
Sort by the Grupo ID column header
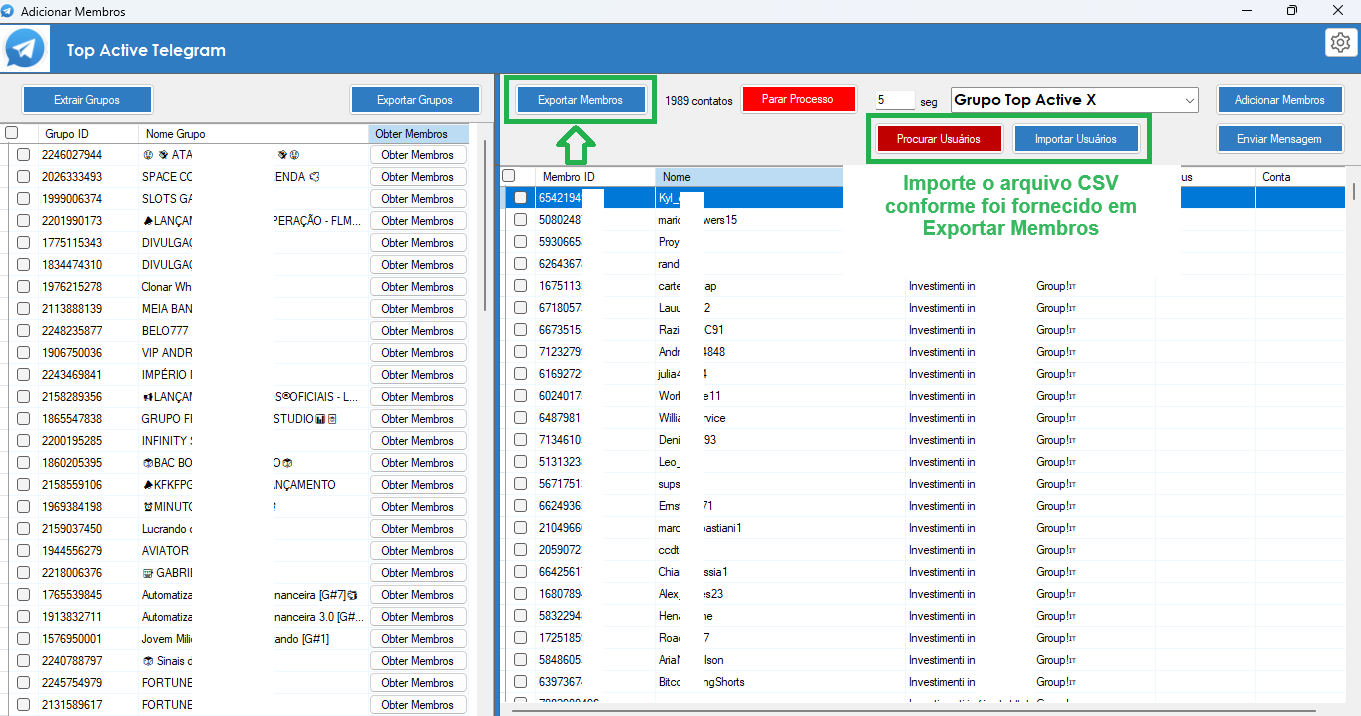click(x=89, y=134)
